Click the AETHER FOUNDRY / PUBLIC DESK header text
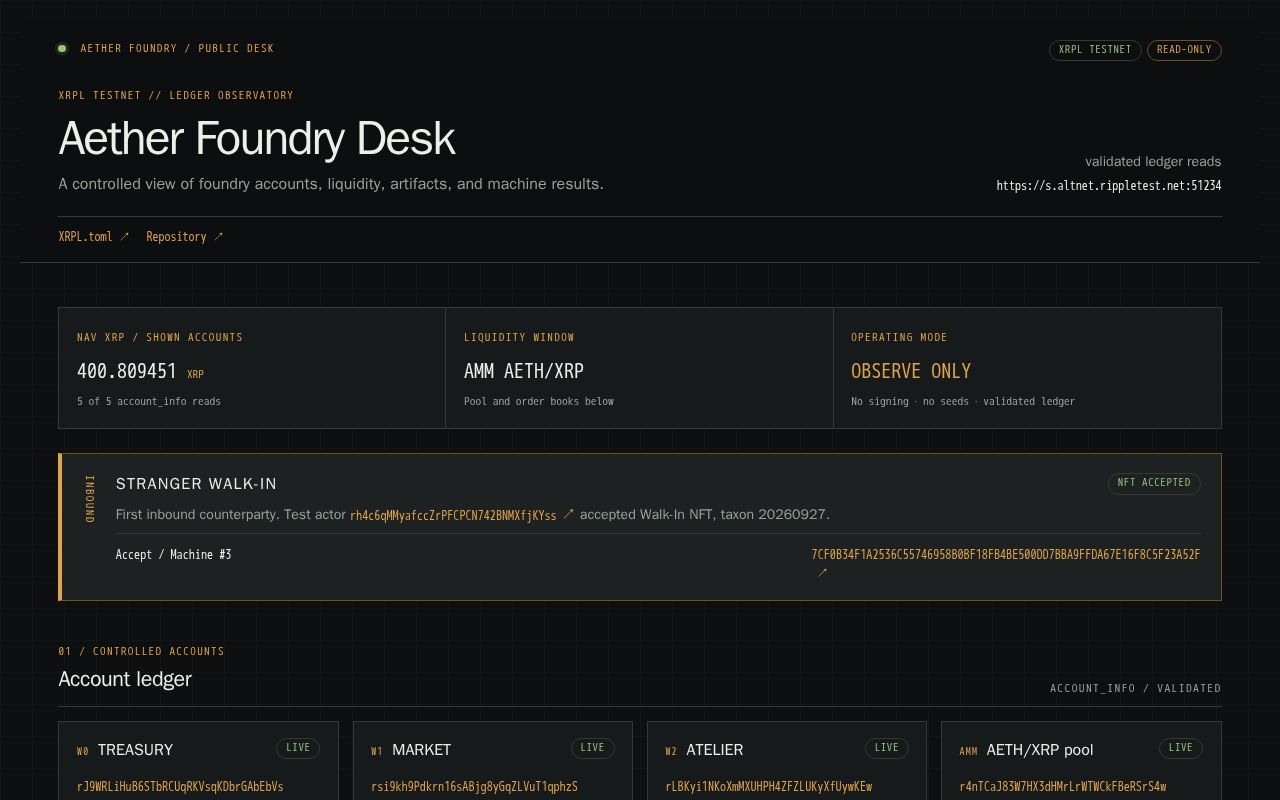This screenshot has height=800, width=1280. 177,49
